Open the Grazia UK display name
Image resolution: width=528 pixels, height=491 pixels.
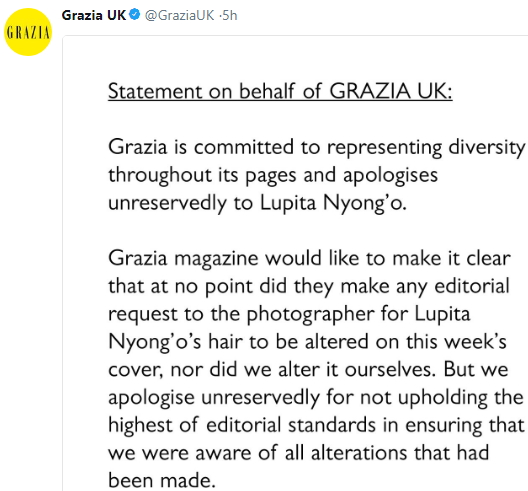pyautogui.click(x=94, y=15)
